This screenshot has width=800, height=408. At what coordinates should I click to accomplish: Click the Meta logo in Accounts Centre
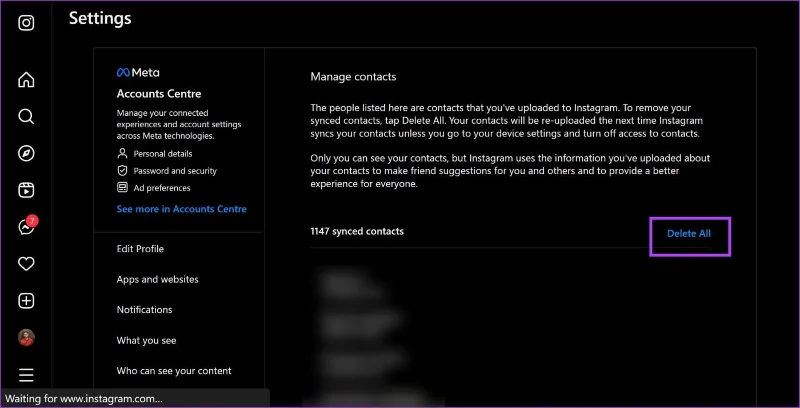138,72
